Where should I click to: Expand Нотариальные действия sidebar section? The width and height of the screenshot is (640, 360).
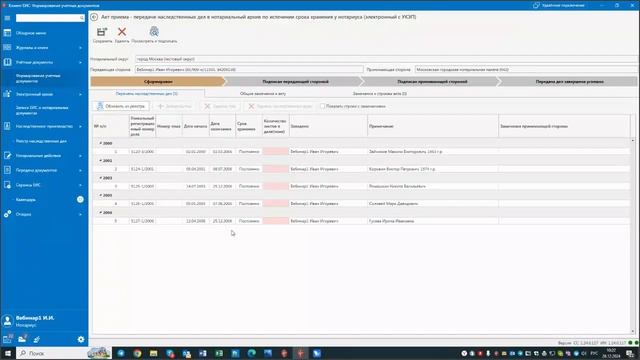coord(80,156)
